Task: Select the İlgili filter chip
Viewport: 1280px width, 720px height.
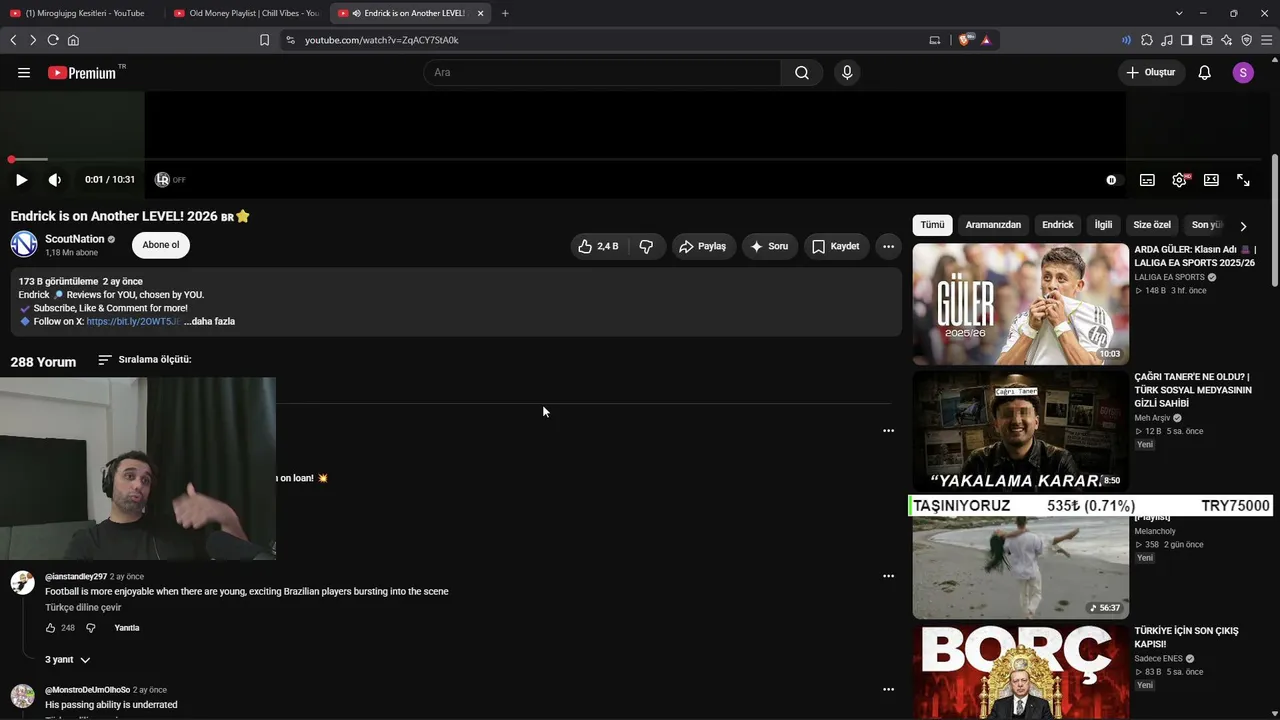Action: pyautogui.click(x=1103, y=225)
